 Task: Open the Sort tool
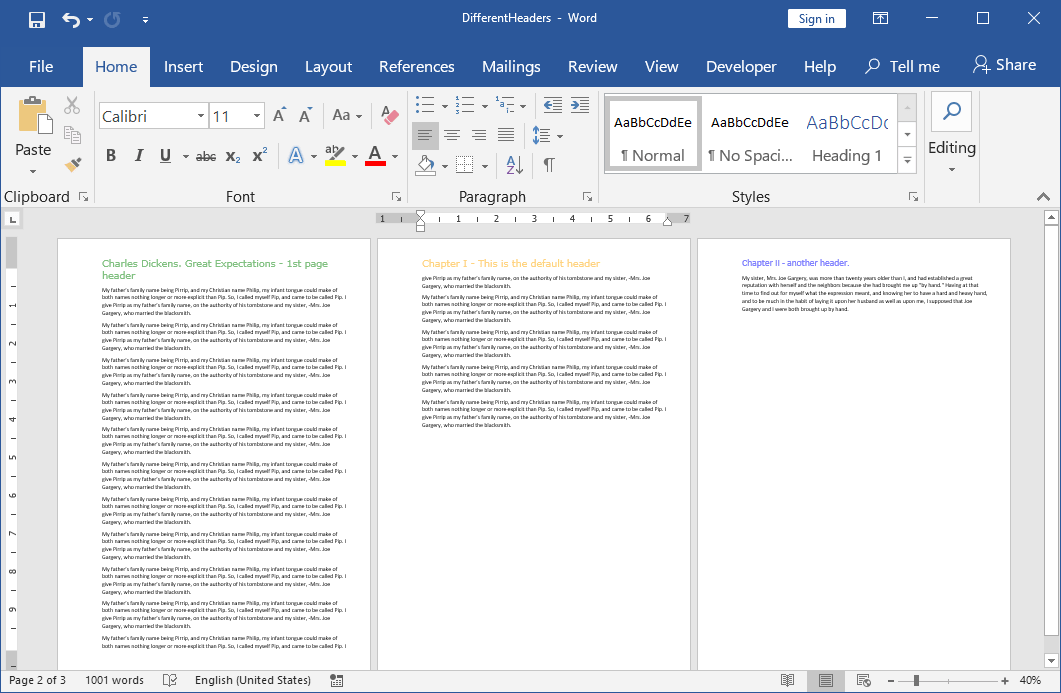point(513,165)
